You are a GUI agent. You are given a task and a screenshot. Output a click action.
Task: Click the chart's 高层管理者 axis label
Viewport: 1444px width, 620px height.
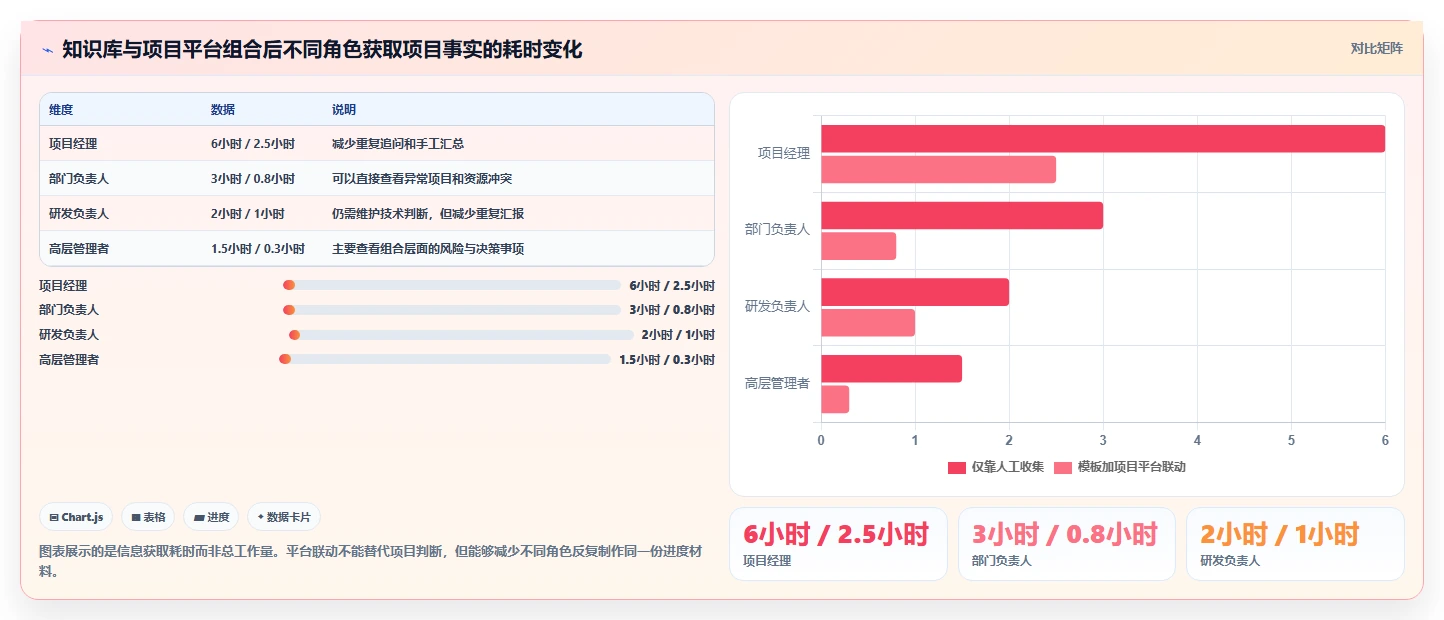pyautogui.click(x=777, y=383)
